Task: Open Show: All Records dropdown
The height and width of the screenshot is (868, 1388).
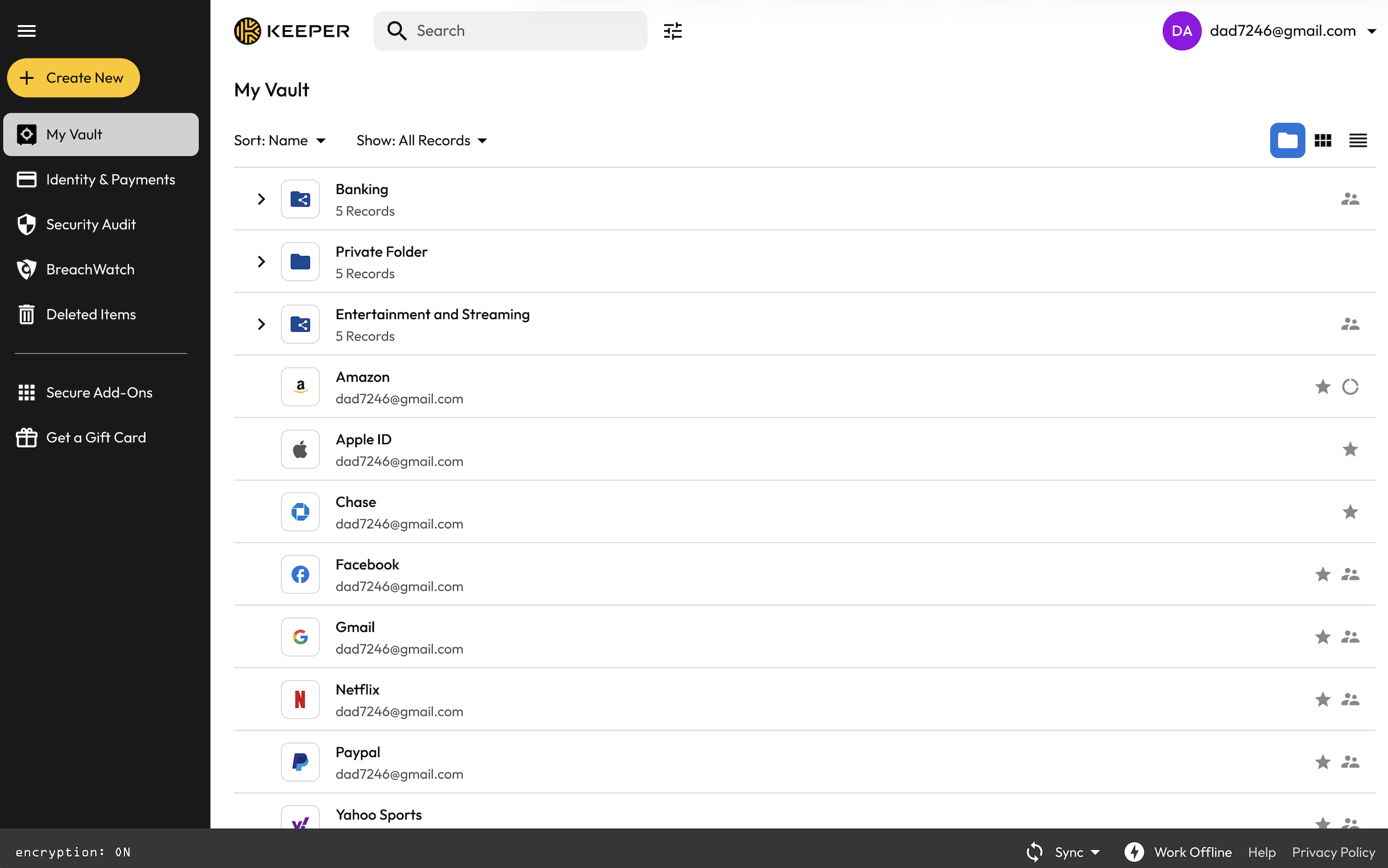Action: click(x=421, y=141)
